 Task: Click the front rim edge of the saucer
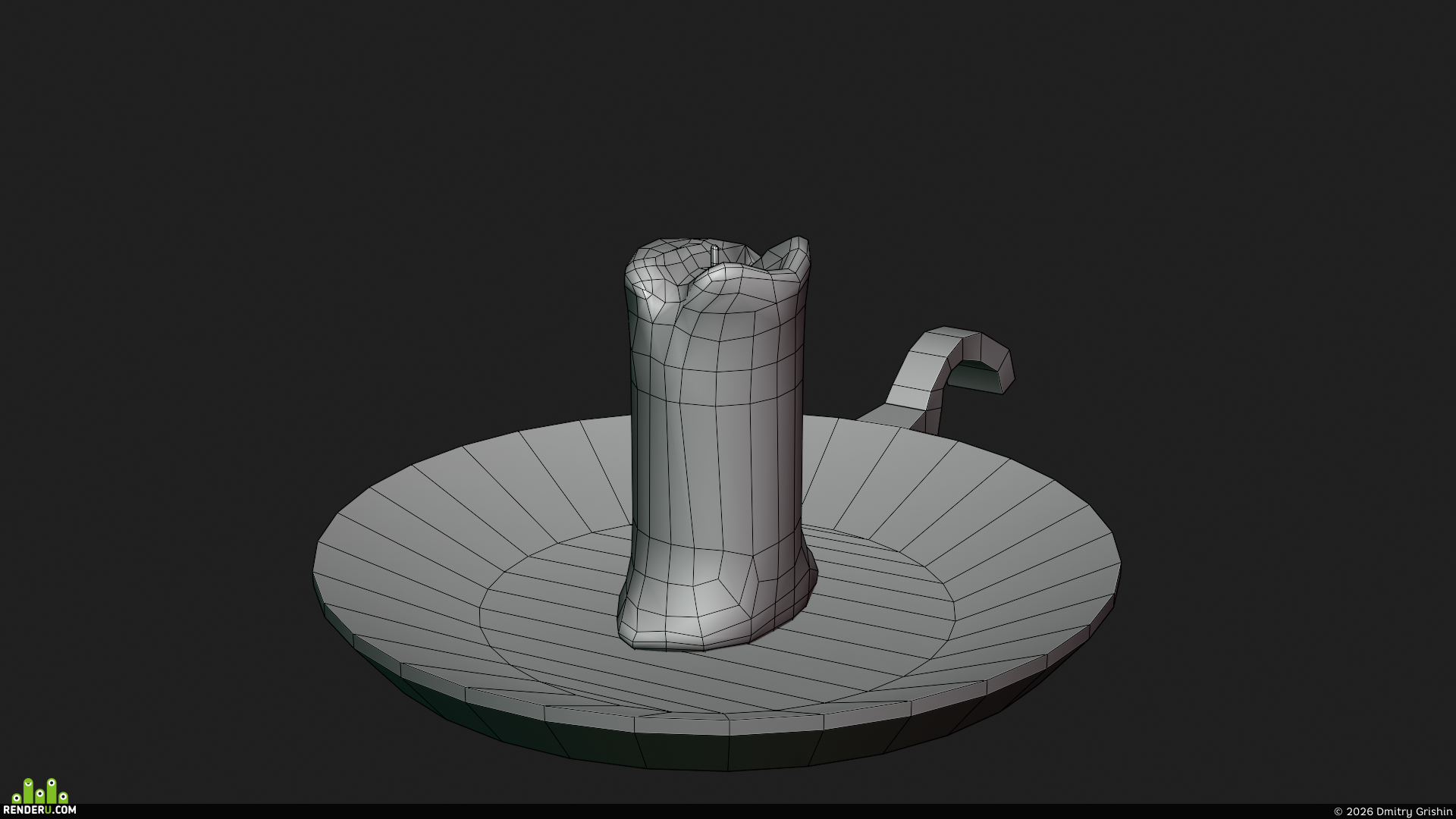(728, 724)
